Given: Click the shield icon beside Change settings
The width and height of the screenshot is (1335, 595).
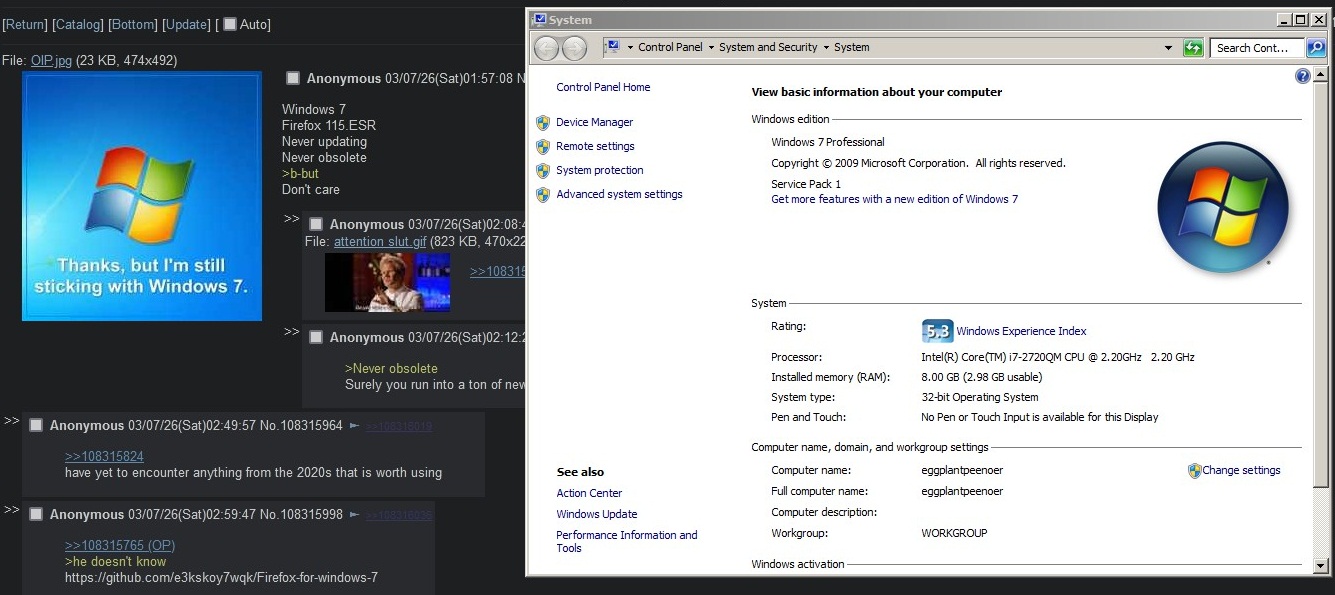Looking at the screenshot, I should [1194, 471].
